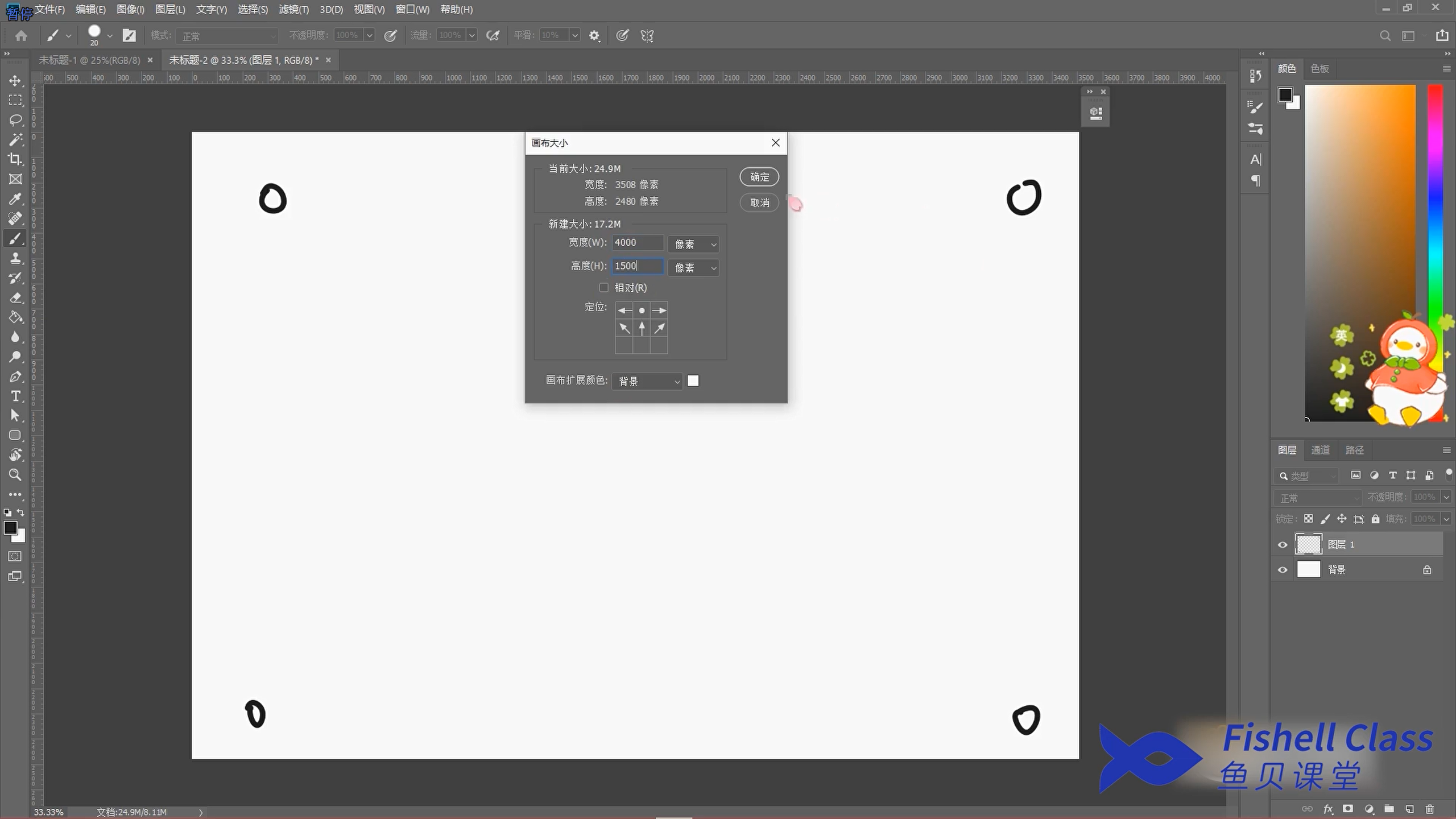Select the Horizontal Type tool
Screen dimensions: 1456x819
(15, 396)
